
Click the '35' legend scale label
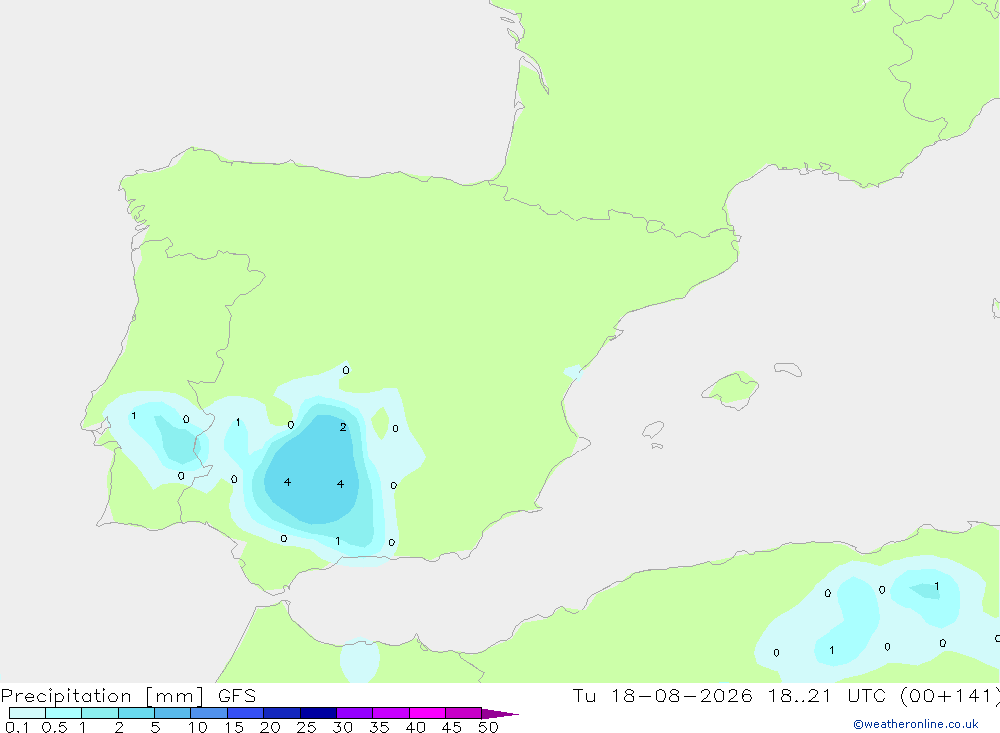click(379, 727)
